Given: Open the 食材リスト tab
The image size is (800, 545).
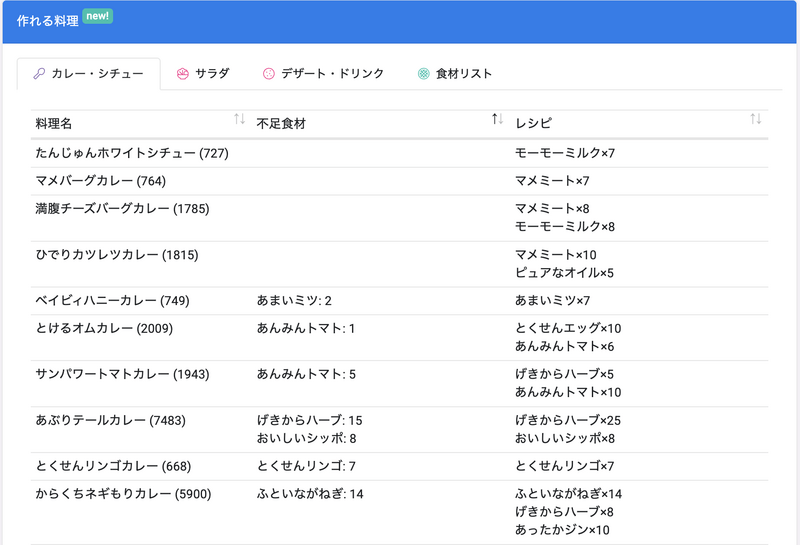Looking at the screenshot, I should (463, 74).
